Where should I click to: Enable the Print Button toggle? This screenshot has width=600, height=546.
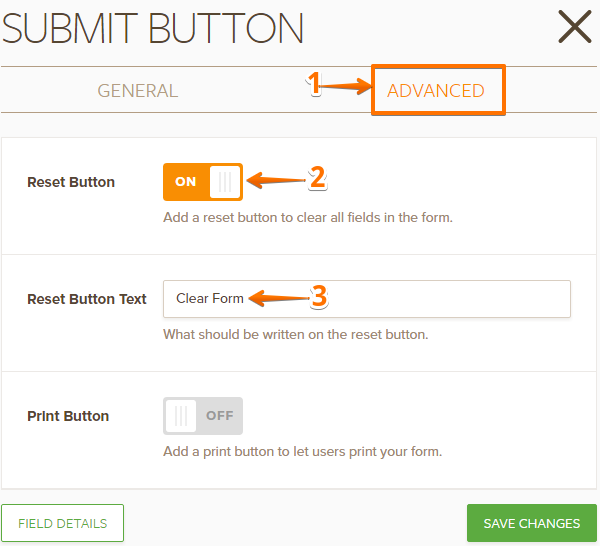[x=203, y=415]
